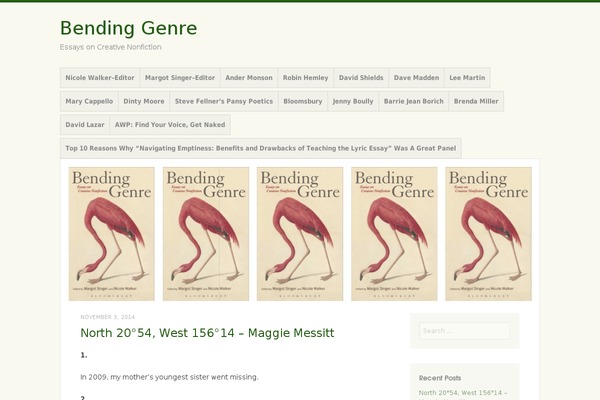Screen dimensions: 600x400
Task: Click the David Lazar menu item
Action: point(84,125)
